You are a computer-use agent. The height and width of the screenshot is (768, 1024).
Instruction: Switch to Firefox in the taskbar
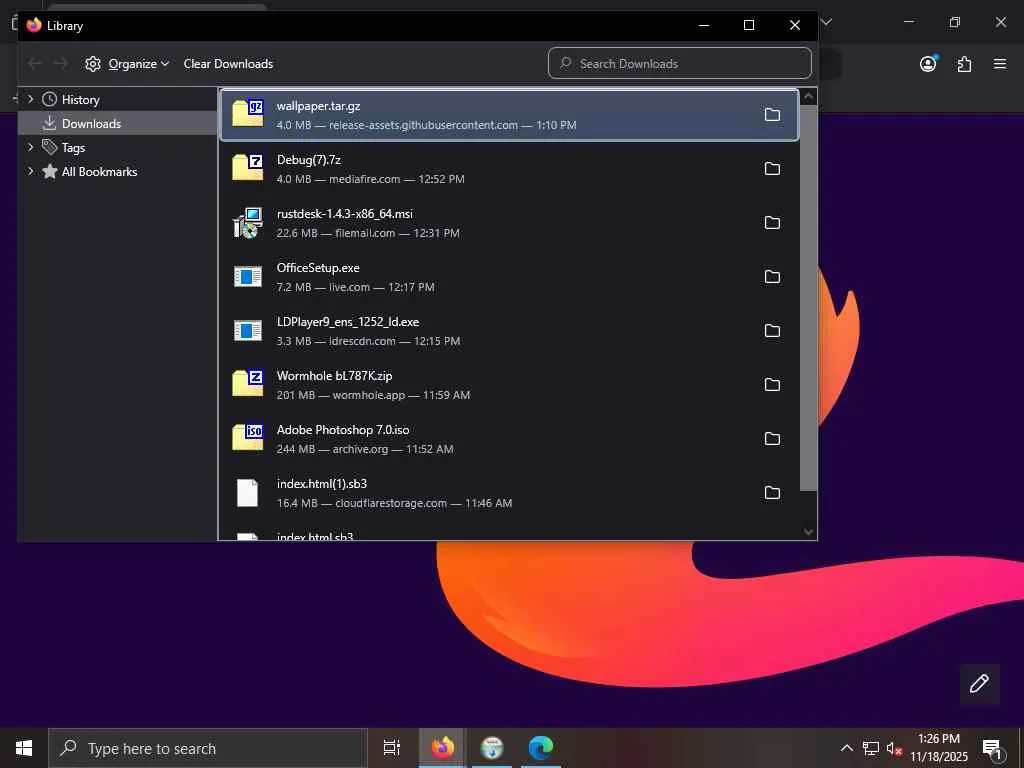pos(441,748)
